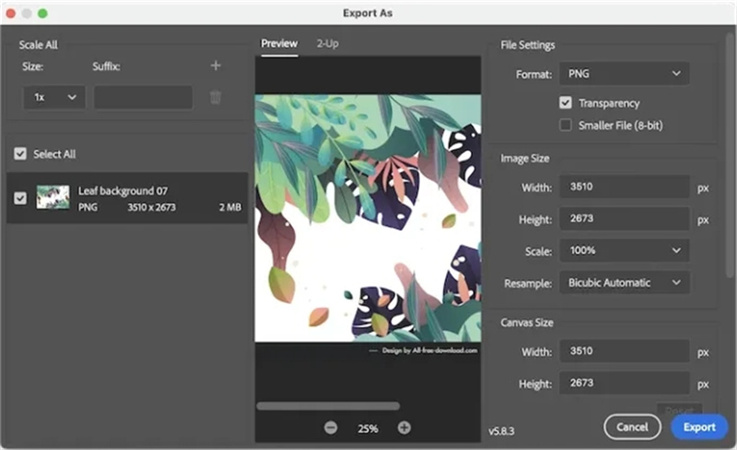Screen dimensions: 737x450
Task: Zoom in preview with plus icon
Action: pyautogui.click(x=404, y=428)
